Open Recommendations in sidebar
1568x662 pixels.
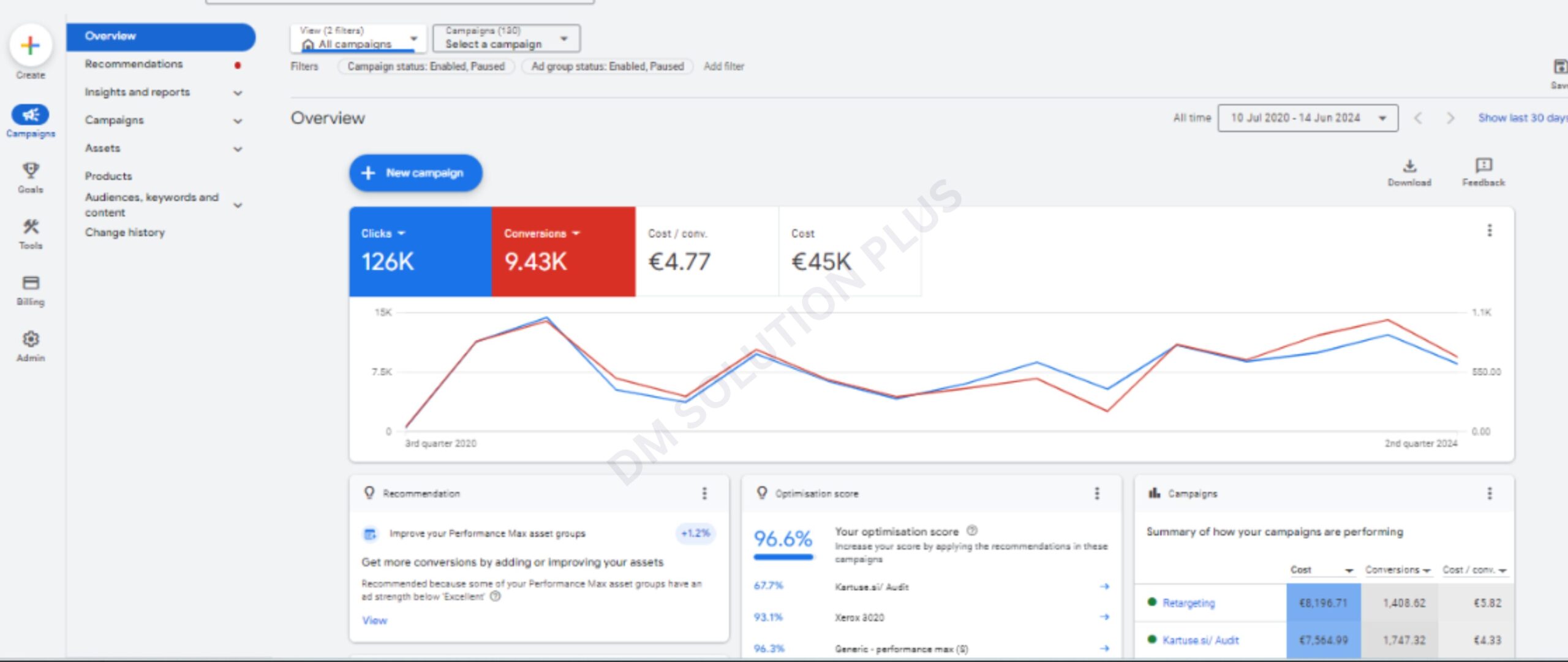coord(134,64)
